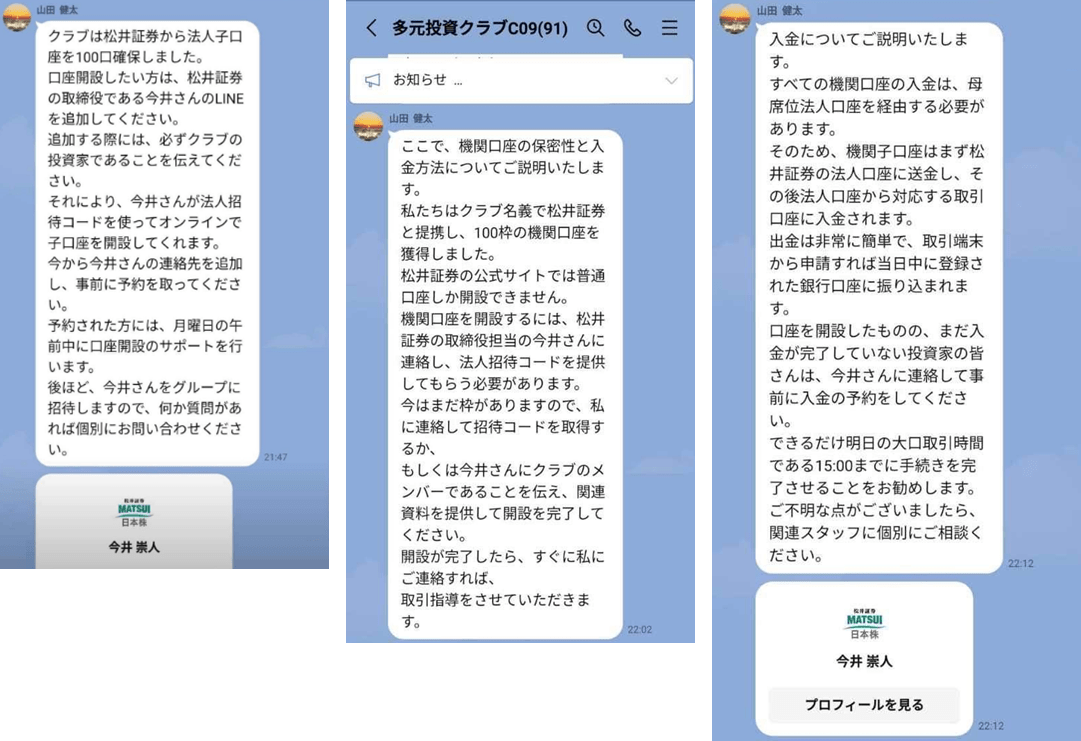Viewport: 1081px width, 741px height.
Task: Tap message starting クラブは松井証券から法人子口座
Action: pos(148,243)
